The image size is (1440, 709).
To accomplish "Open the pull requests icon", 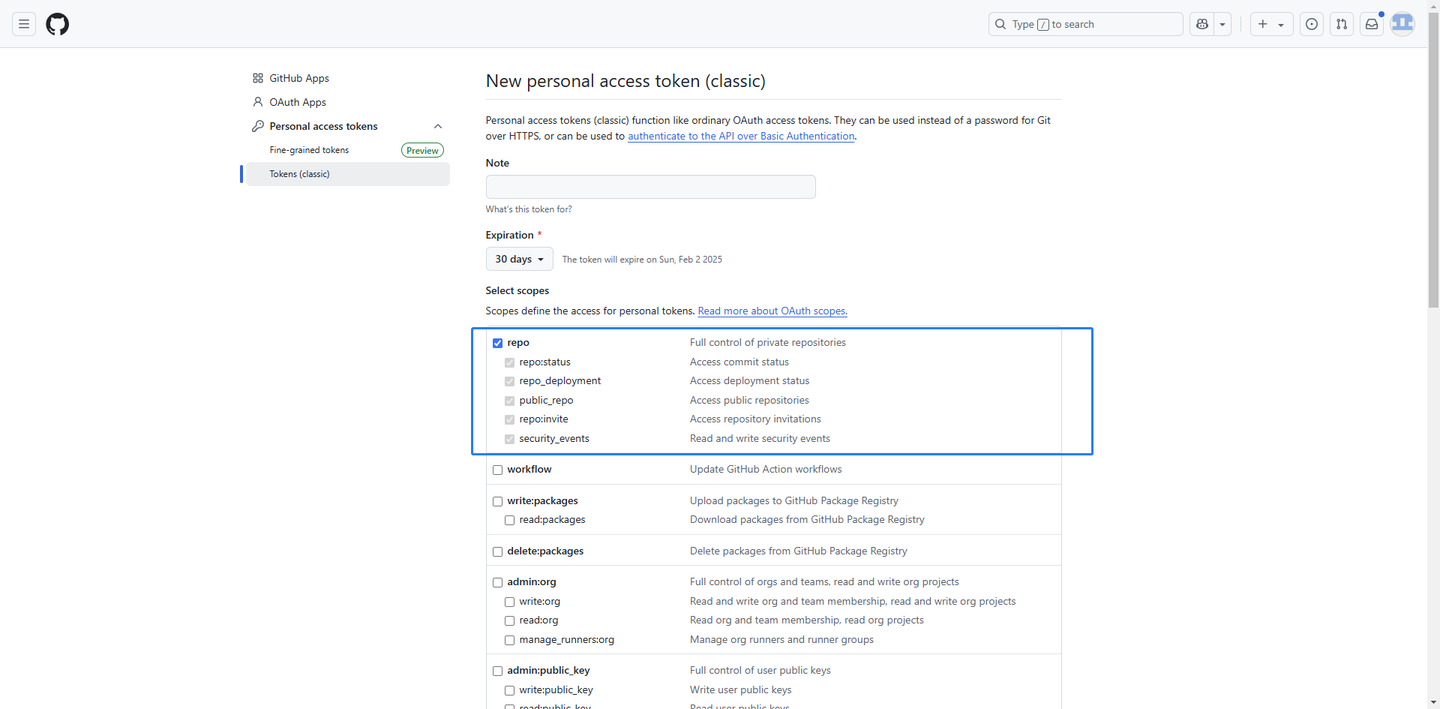I will coord(1342,24).
